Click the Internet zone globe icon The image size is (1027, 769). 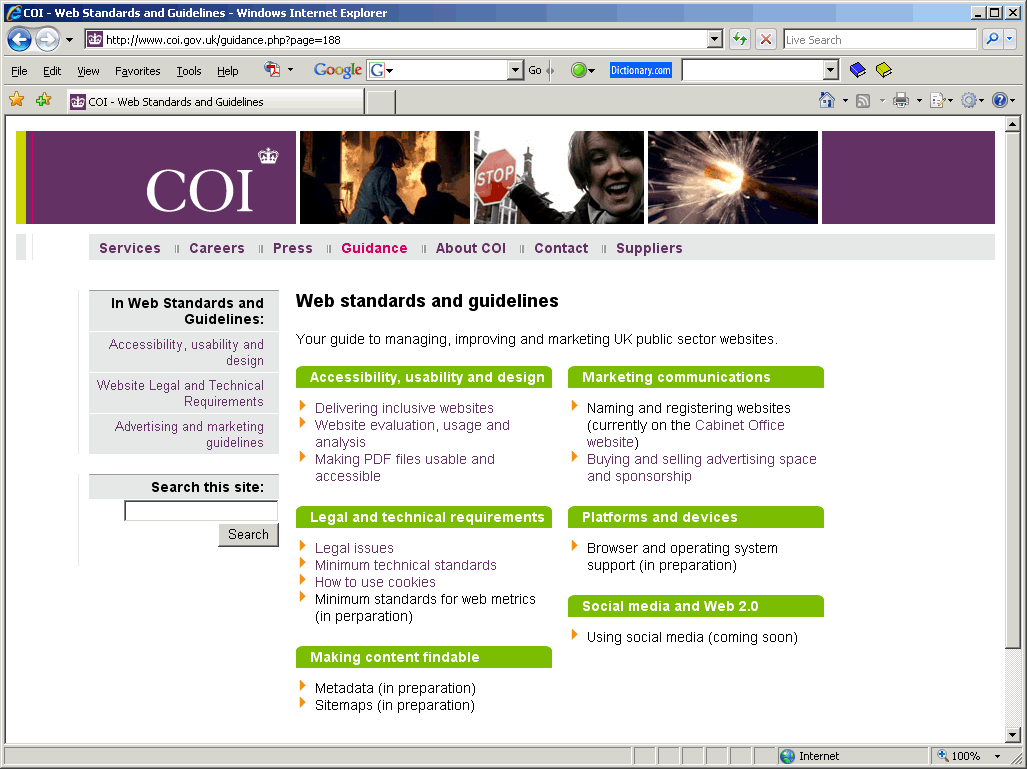787,756
